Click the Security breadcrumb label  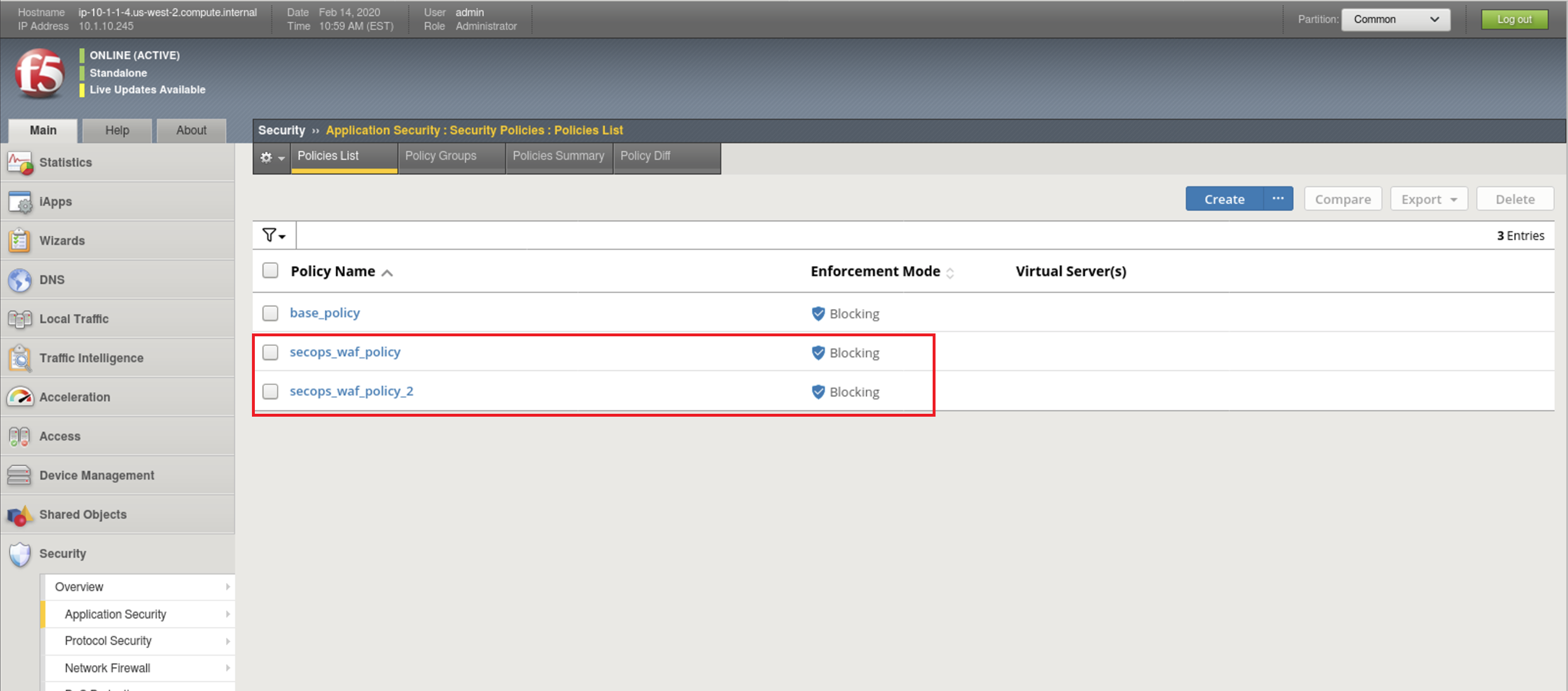coord(281,130)
